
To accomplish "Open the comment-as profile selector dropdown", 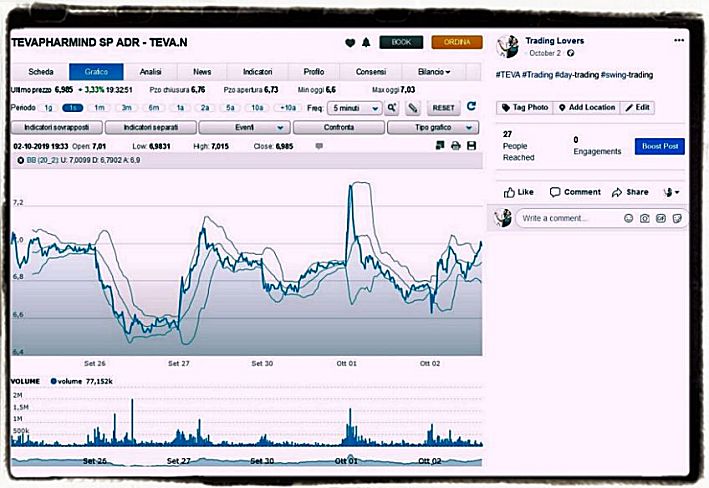I will (x=671, y=192).
